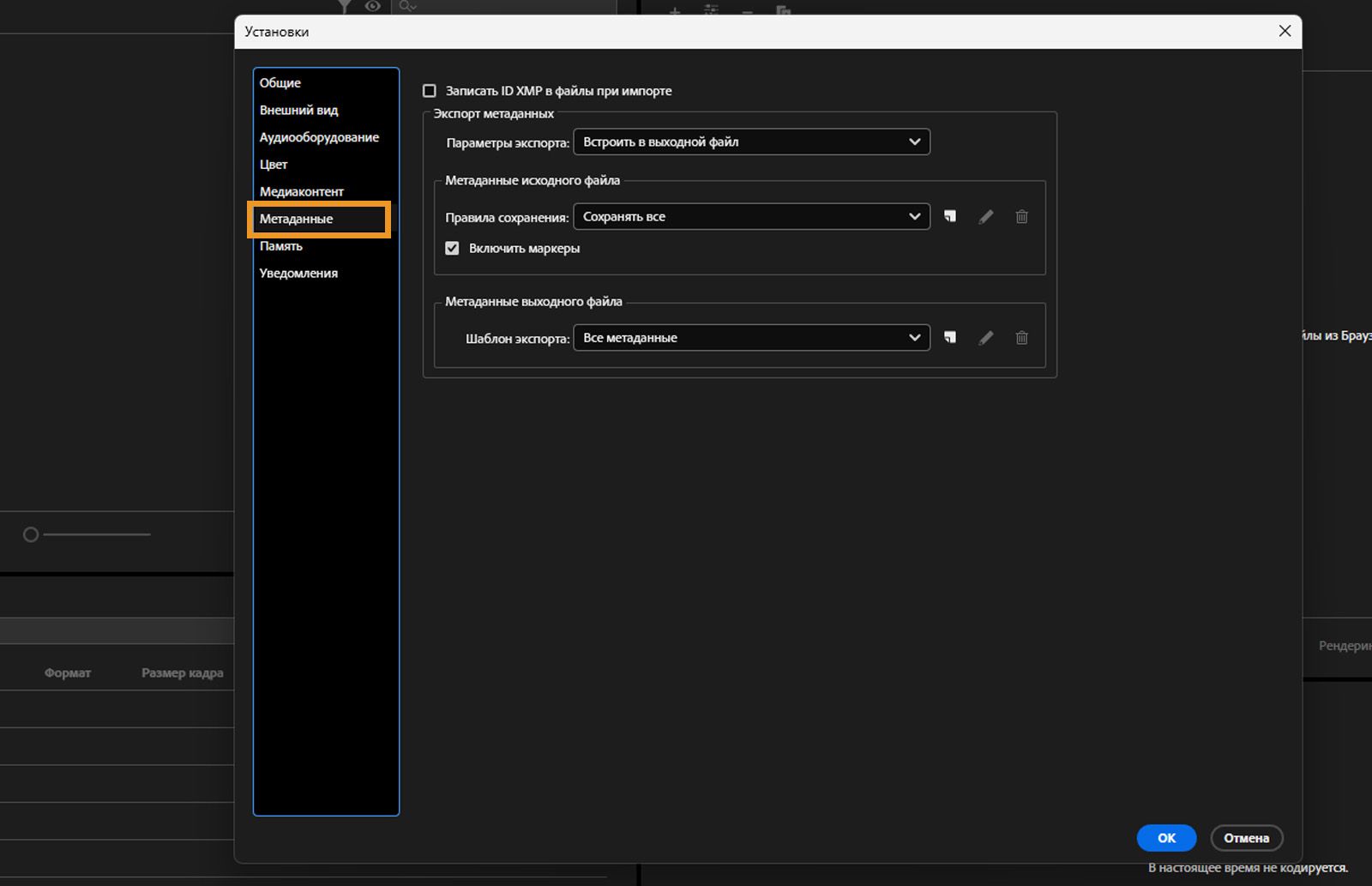
Task: Click the Установки dialog title
Action: pos(276,32)
